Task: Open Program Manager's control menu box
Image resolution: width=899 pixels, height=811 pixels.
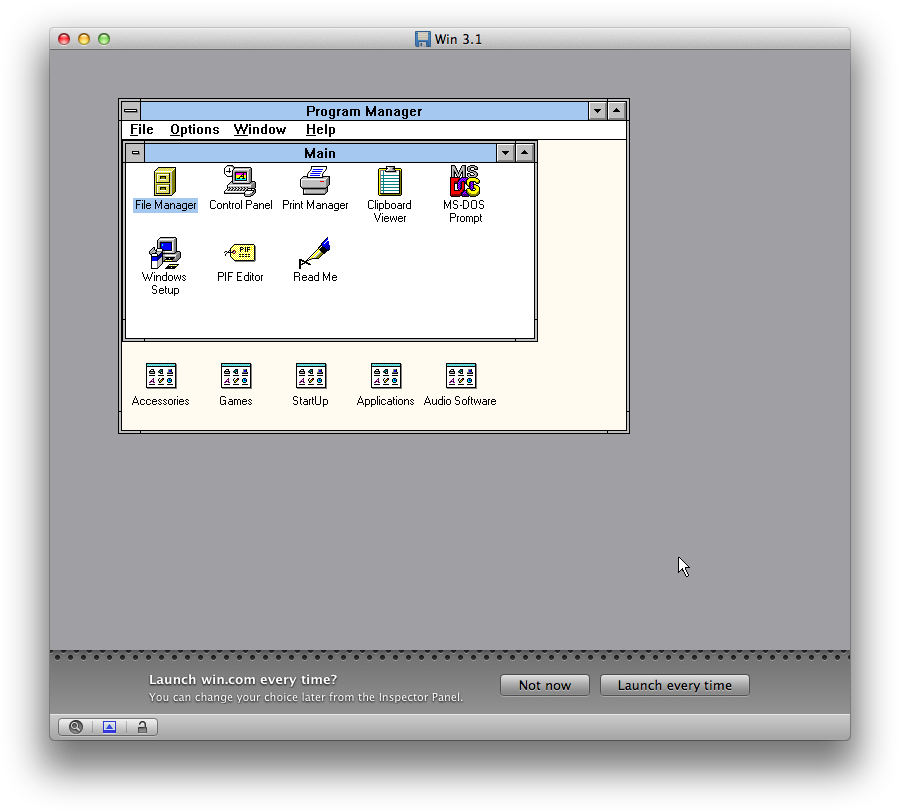Action: click(131, 111)
